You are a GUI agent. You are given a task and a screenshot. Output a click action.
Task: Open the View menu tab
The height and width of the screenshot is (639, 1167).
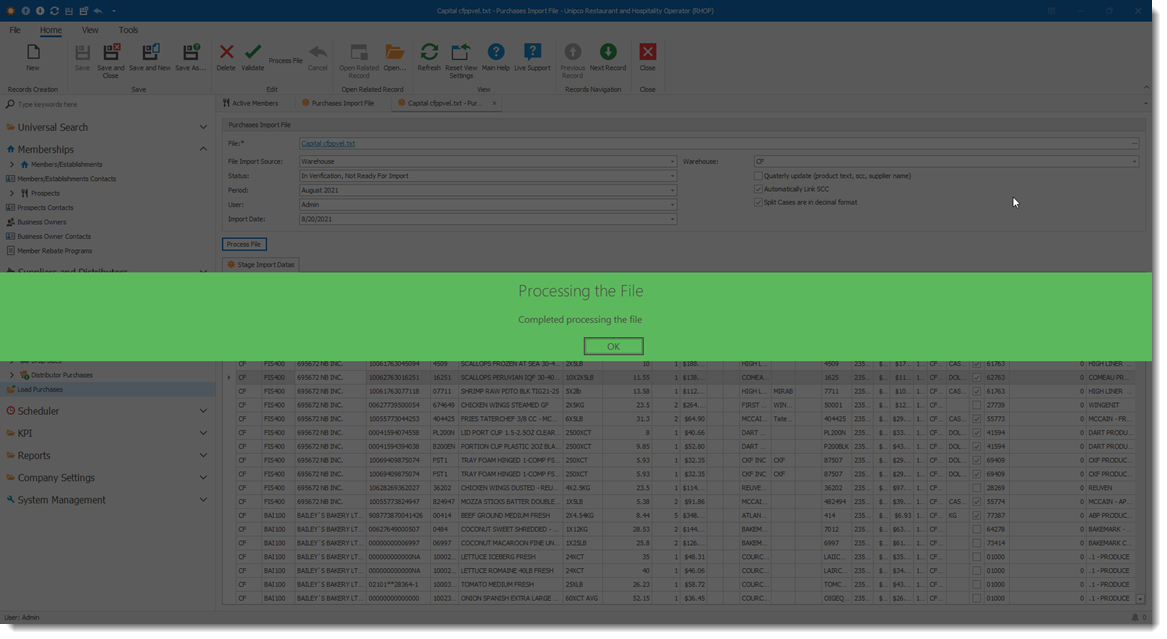pos(90,30)
